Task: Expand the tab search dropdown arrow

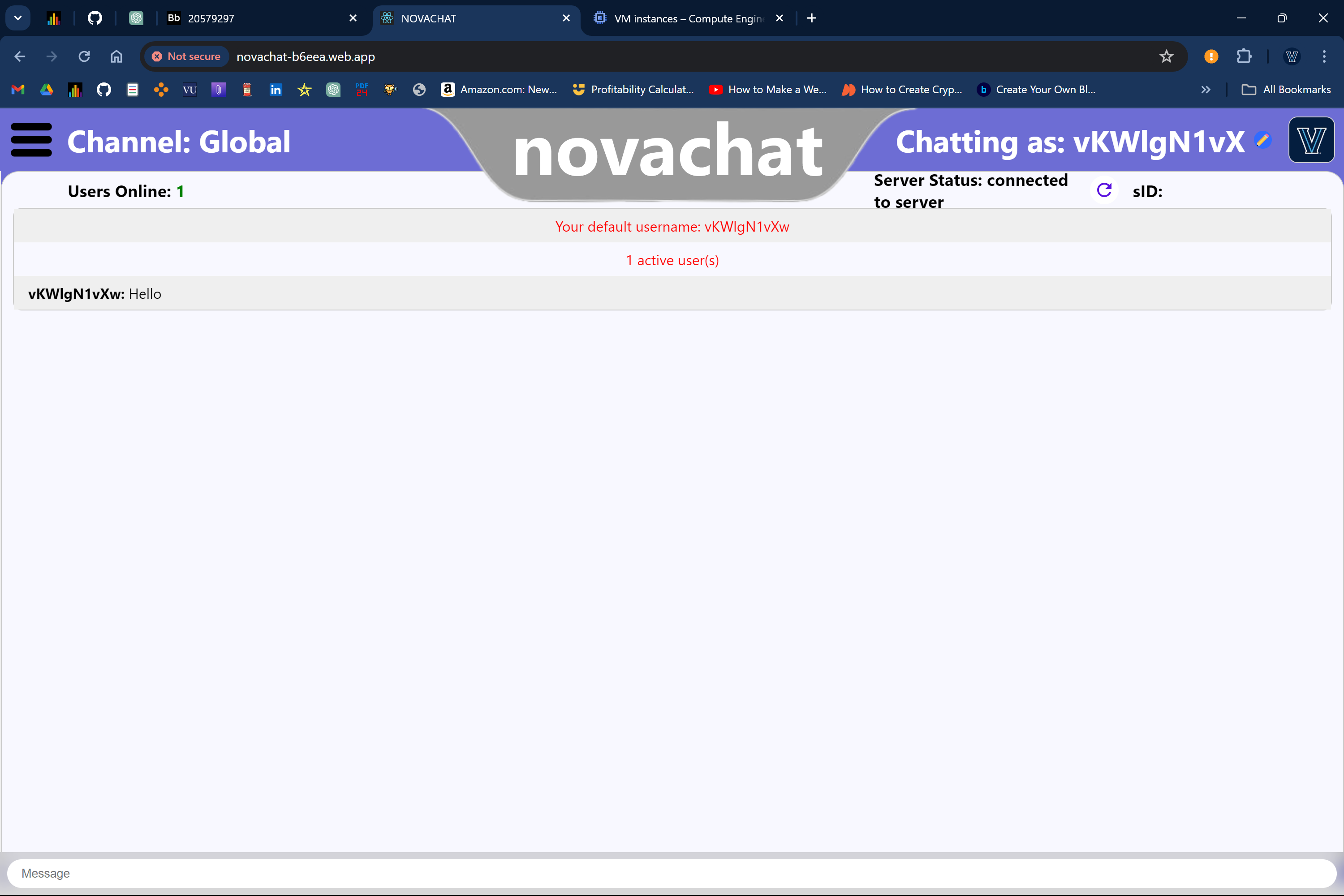Action: tap(18, 18)
